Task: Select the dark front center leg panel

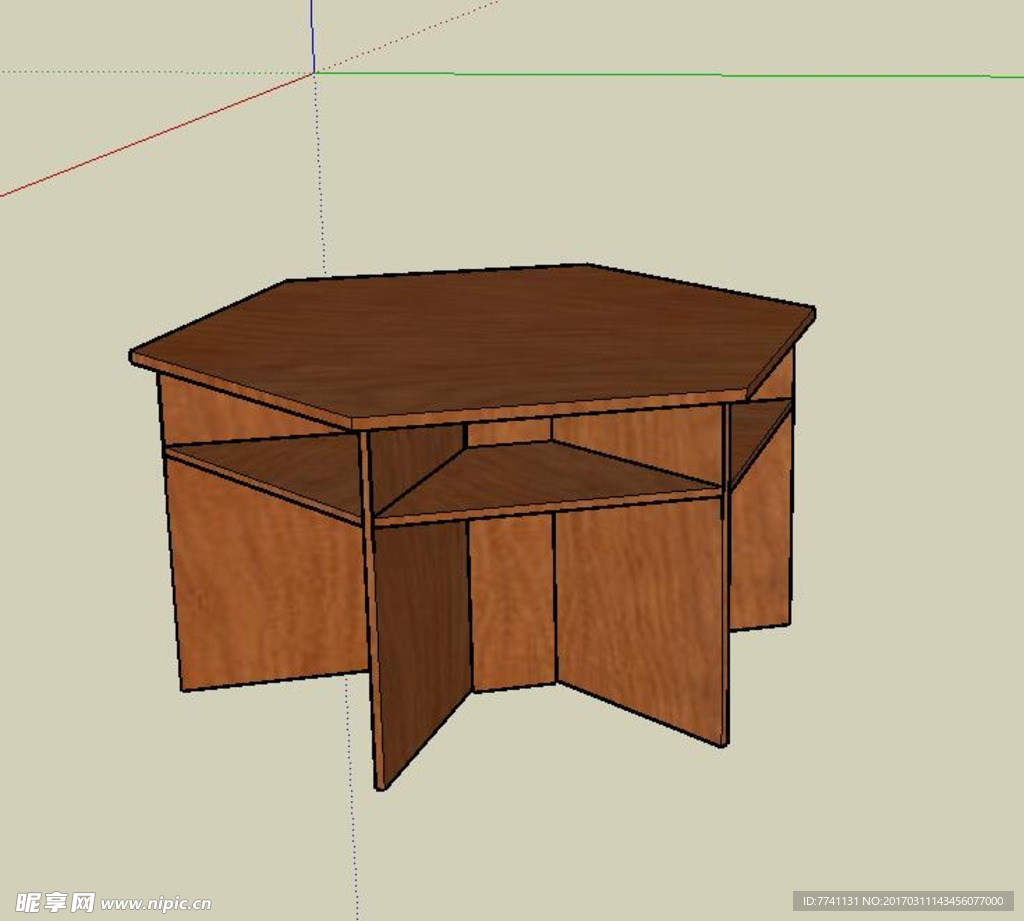Action: tap(422, 640)
